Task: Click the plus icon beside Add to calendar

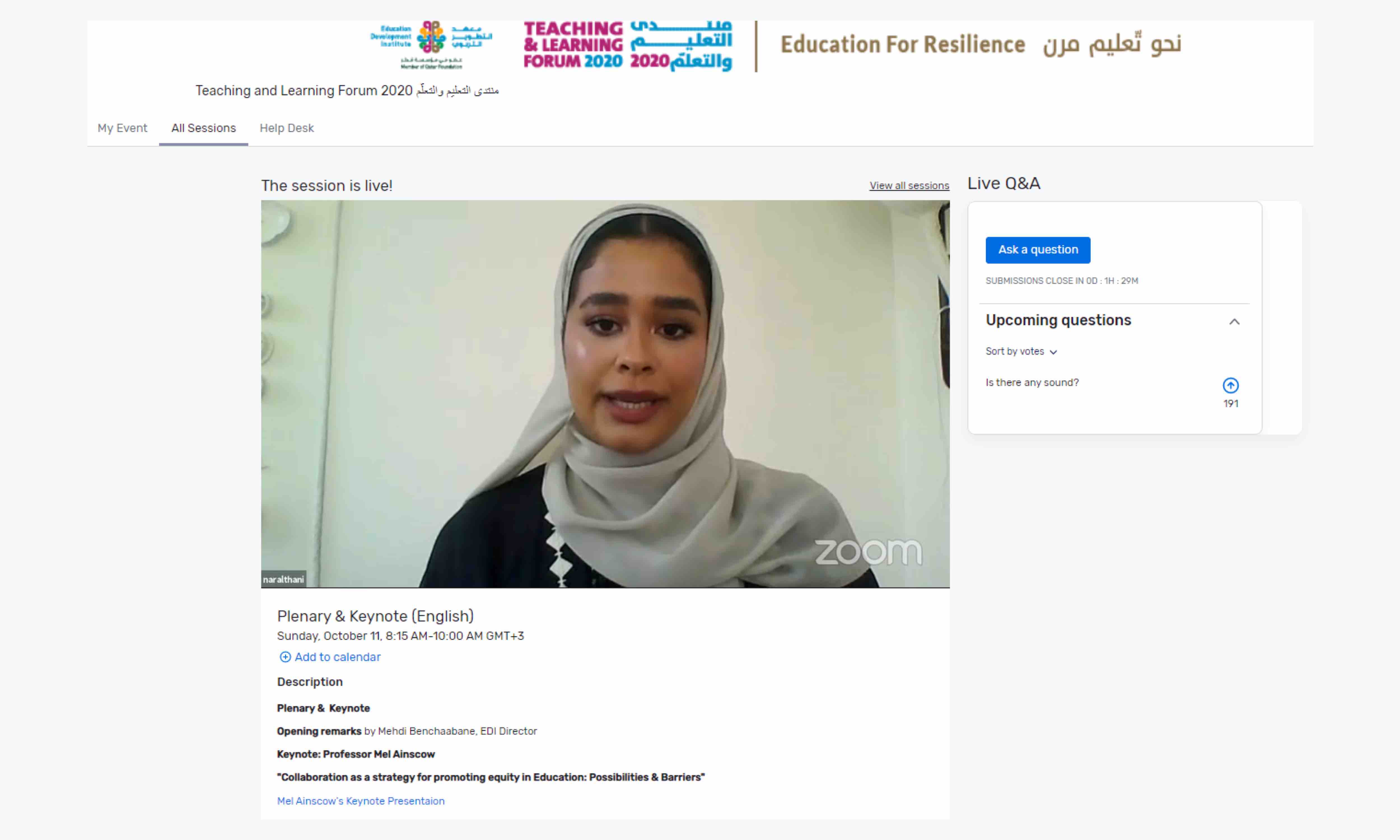Action: pos(285,657)
